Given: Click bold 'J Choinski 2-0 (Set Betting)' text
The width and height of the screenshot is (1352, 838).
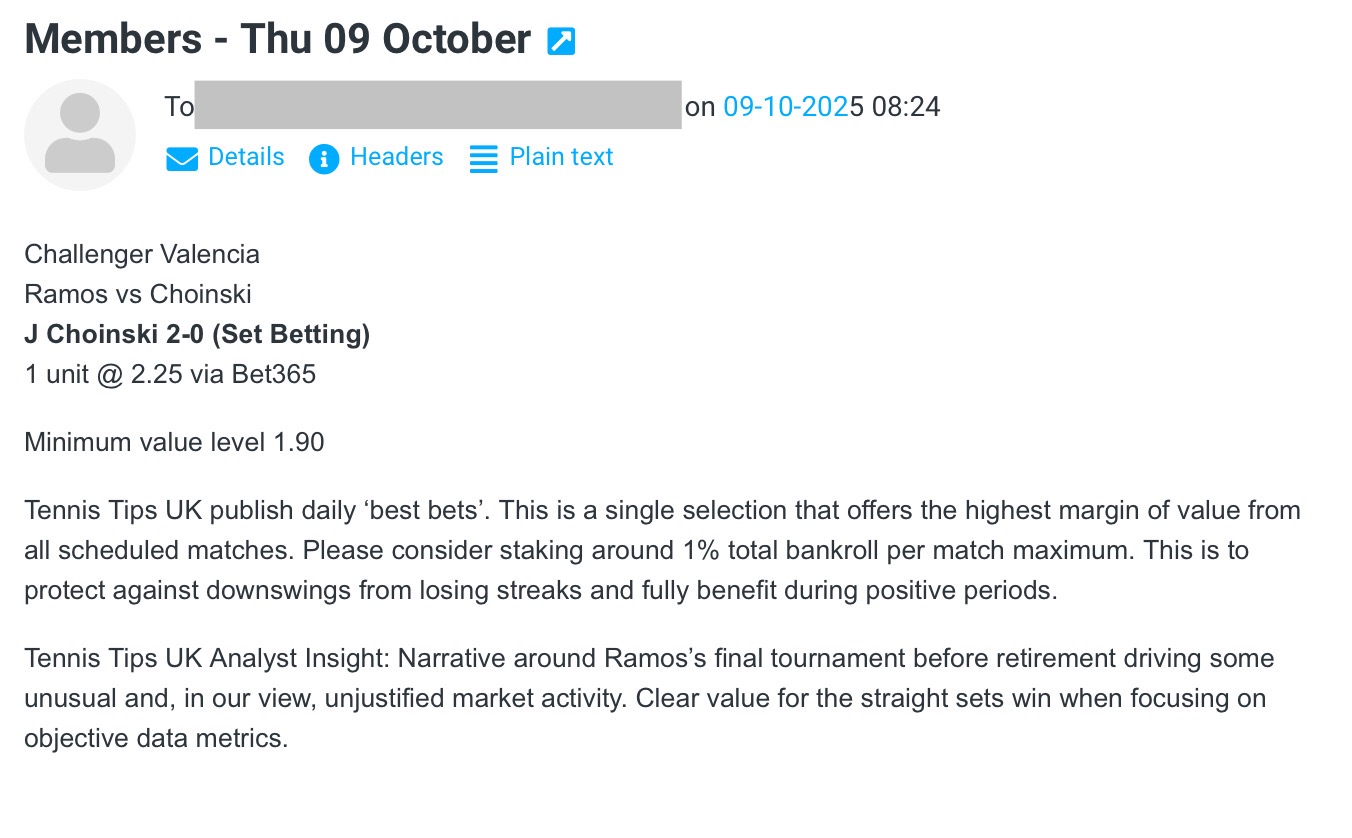Looking at the screenshot, I should [x=197, y=334].
